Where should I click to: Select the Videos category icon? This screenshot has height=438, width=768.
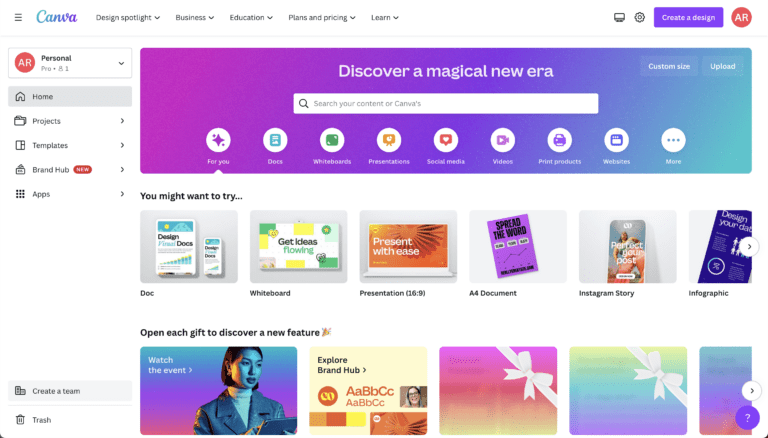tap(503, 140)
